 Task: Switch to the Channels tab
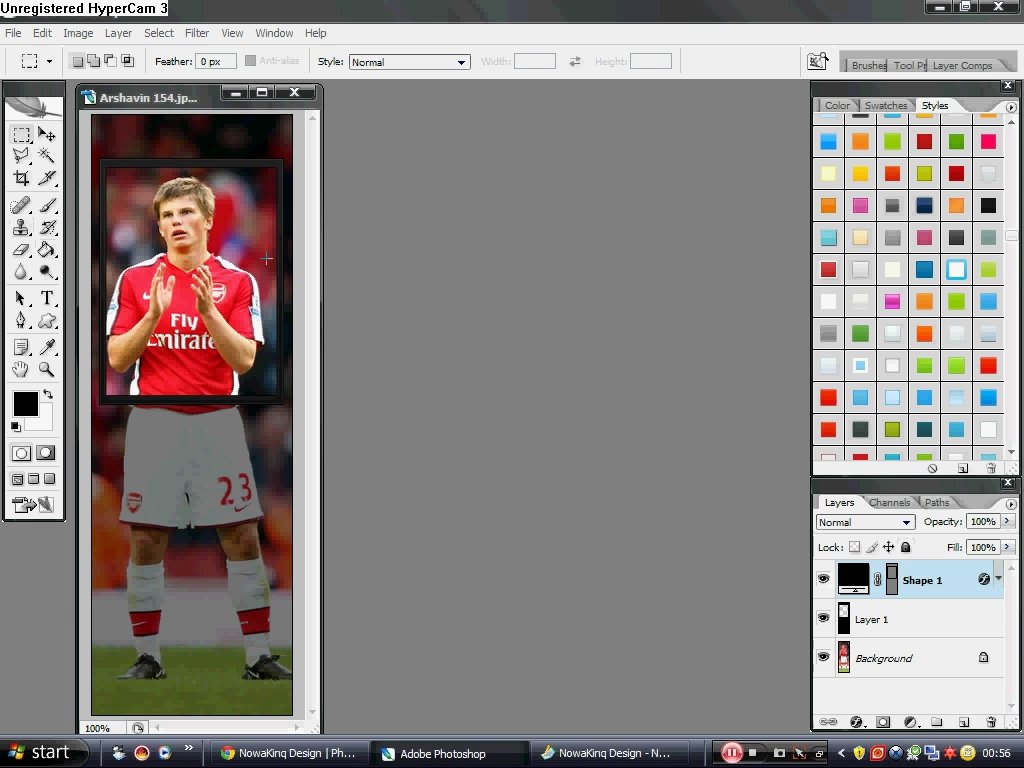(x=889, y=502)
